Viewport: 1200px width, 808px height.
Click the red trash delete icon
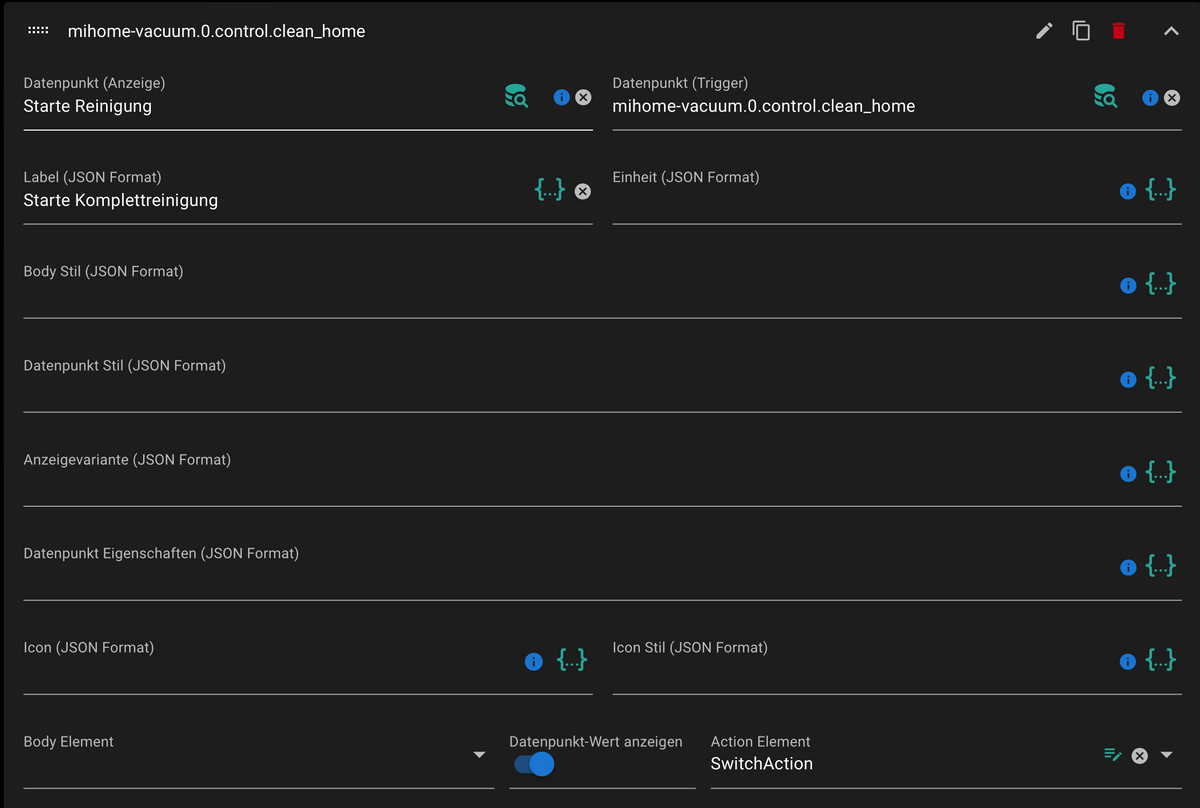point(1118,31)
